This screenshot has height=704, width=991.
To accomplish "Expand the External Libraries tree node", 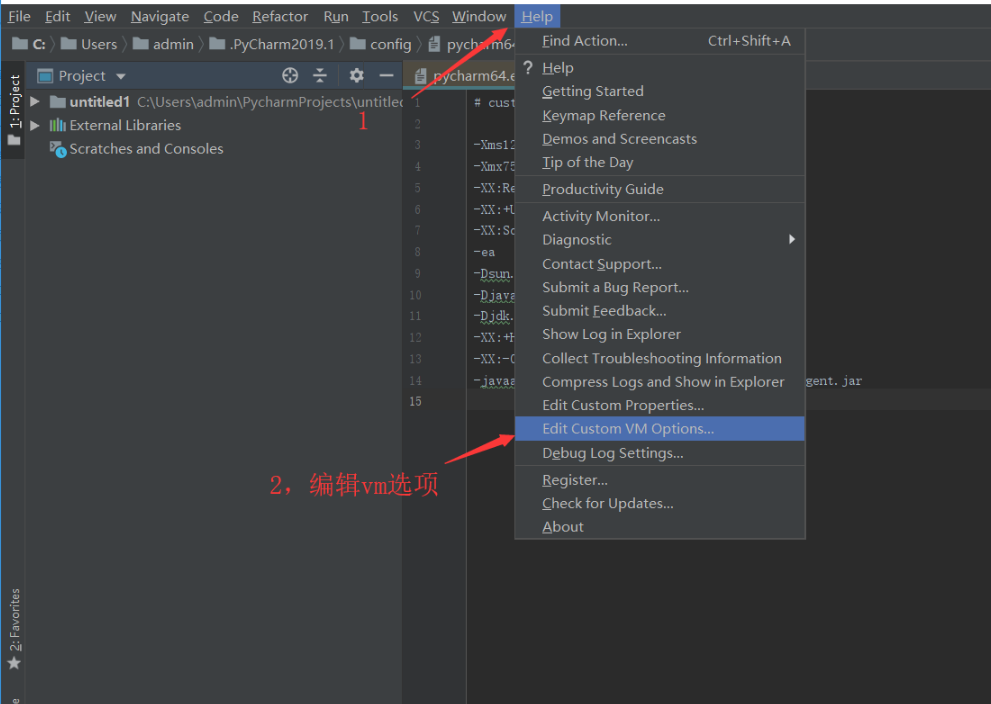I will pos(35,125).
